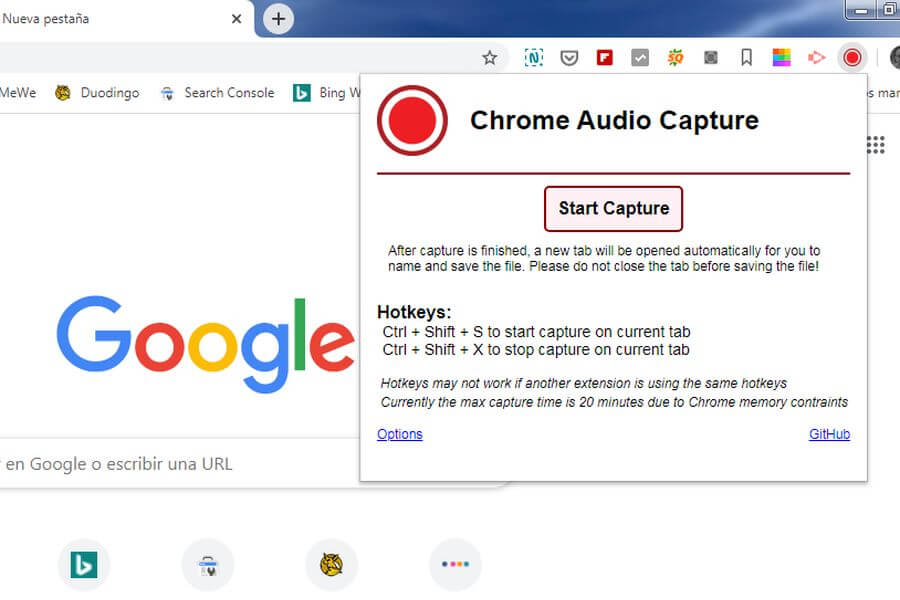Open the Google apps grid icon

875,145
